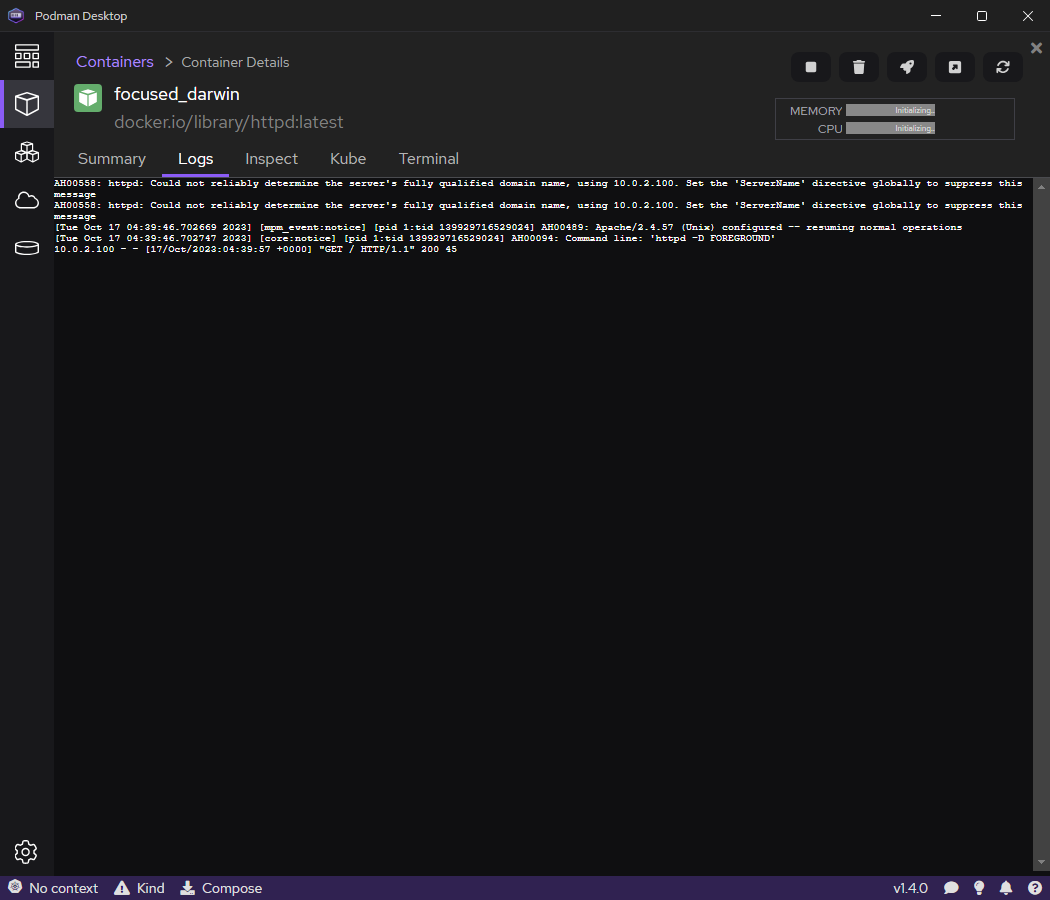1050x900 pixels.
Task: Open the Volumes sidebar icon
Action: coord(27,248)
